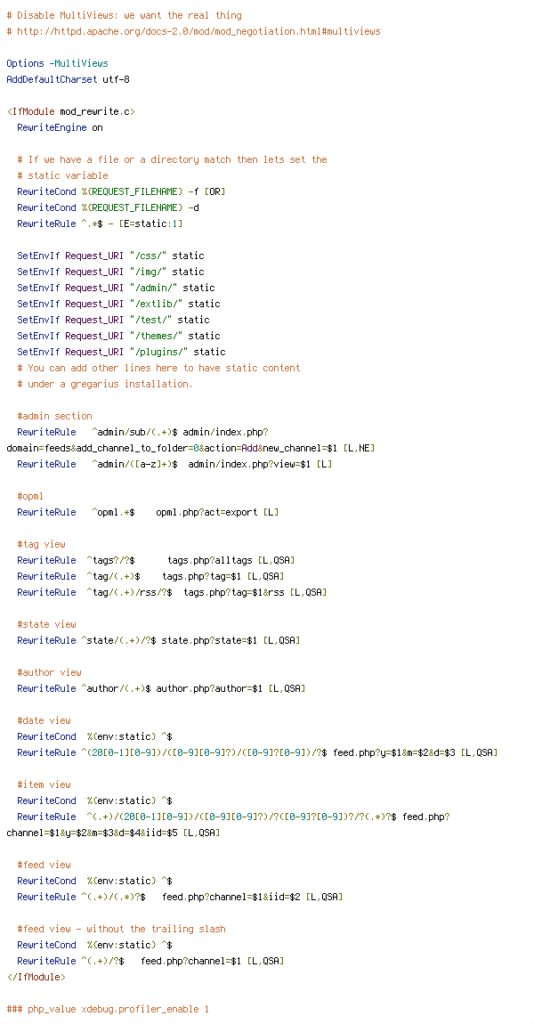Screen dimensions: 534x1024
Task: Click the closing </IfModule> tag
Action: click(36, 977)
